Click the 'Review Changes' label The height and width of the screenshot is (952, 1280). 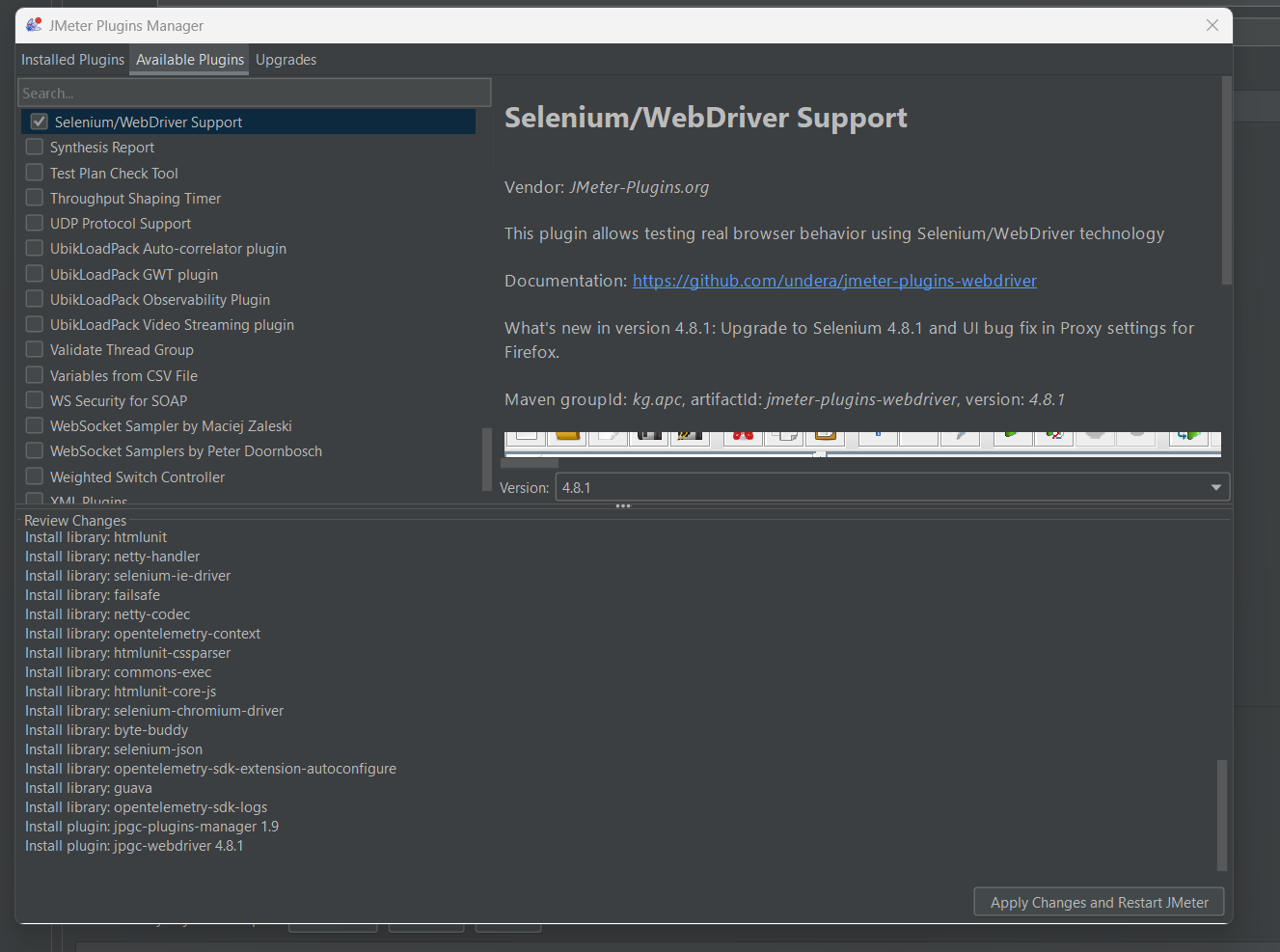75,520
